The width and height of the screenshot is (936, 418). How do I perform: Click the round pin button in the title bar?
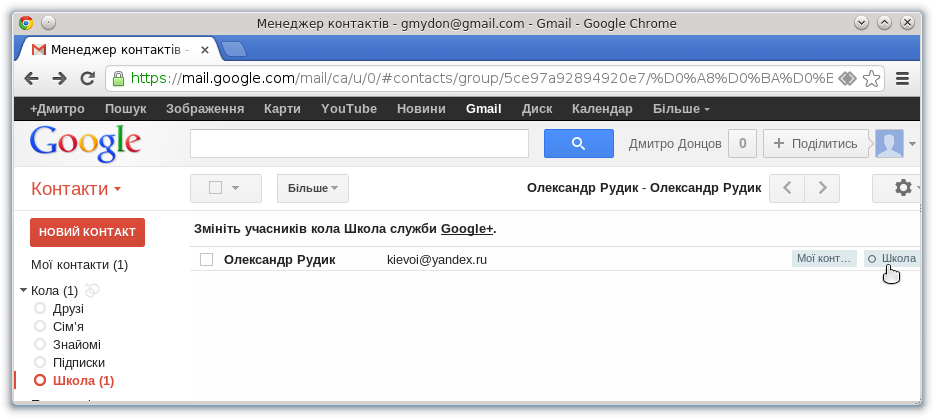48,23
